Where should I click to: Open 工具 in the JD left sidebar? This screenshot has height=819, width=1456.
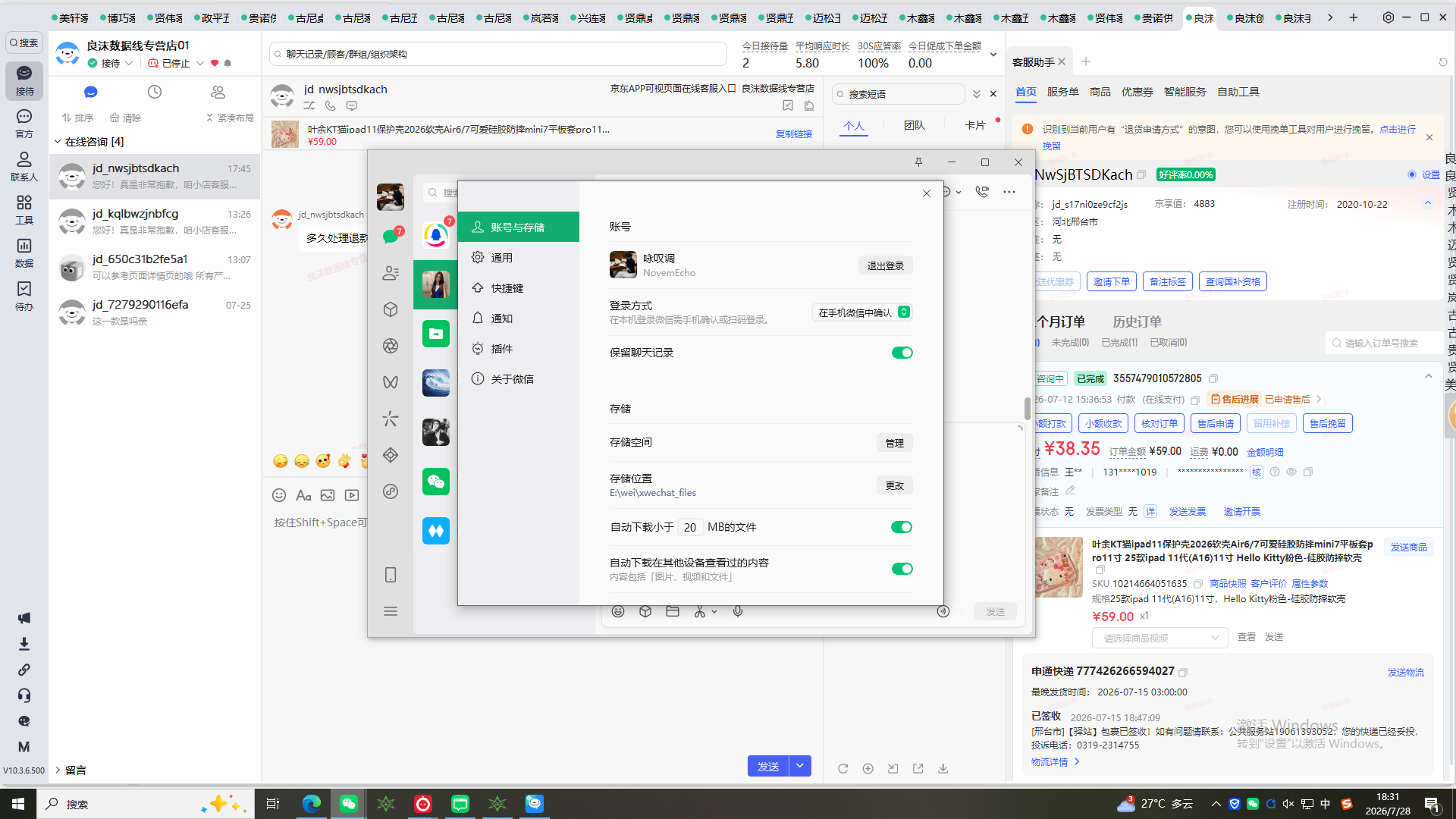24,210
